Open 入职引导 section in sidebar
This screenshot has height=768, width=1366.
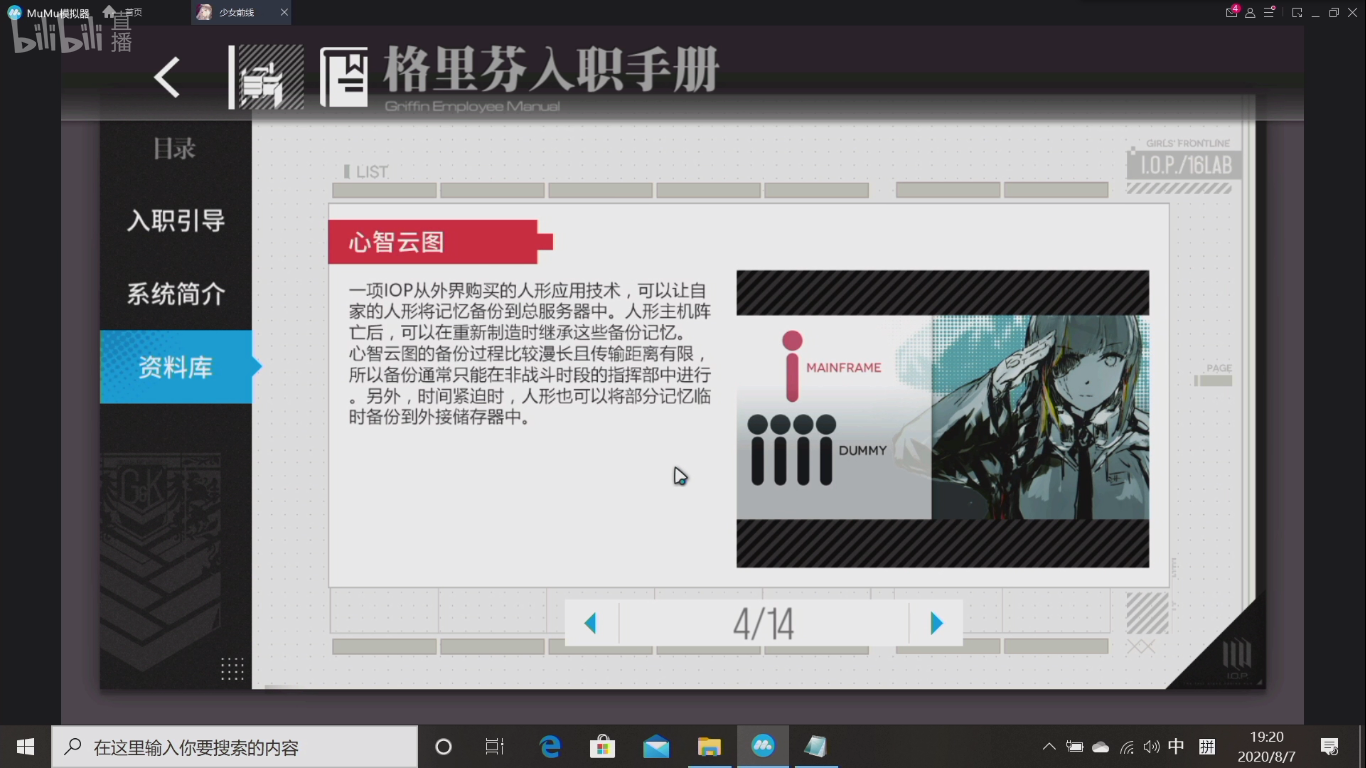pos(176,221)
